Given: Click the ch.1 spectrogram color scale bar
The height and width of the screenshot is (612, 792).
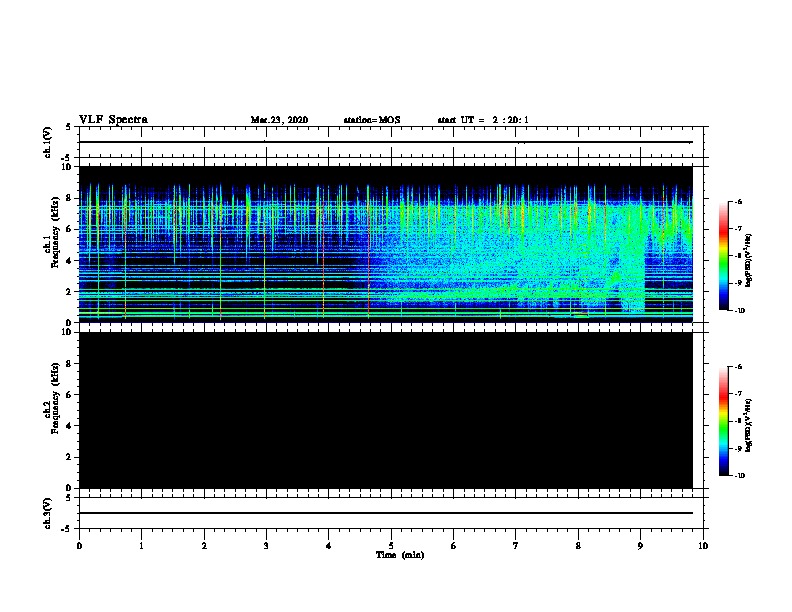Looking at the screenshot, I should point(724,256).
